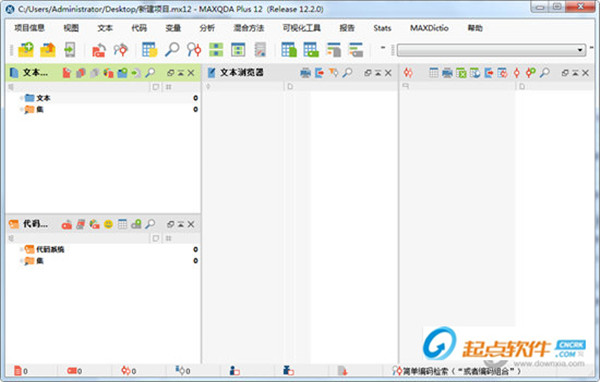Click the undo coding icon with red tag
The width and height of the screenshot is (600, 382).
pos(99,50)
